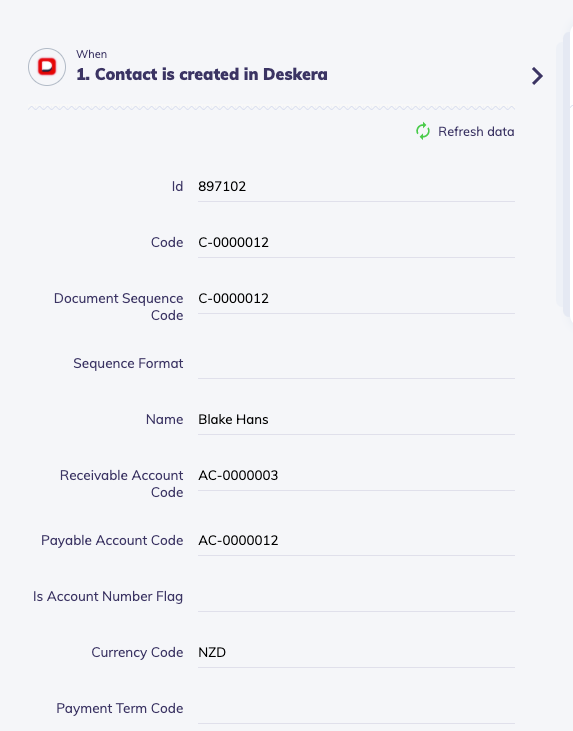573x731 pixels.
Task: Click the 'When' trigger label
Action: coord(91,54)
